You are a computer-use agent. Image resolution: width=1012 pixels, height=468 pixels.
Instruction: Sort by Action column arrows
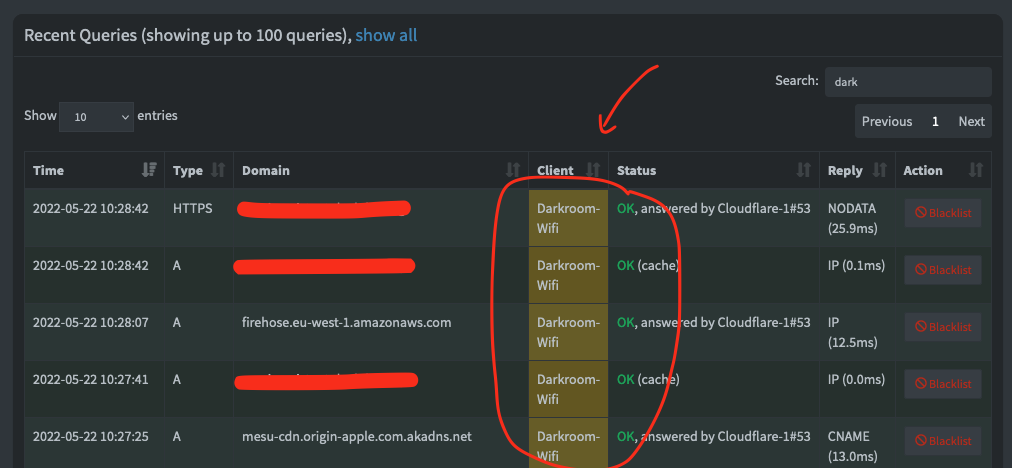(976, 170)
